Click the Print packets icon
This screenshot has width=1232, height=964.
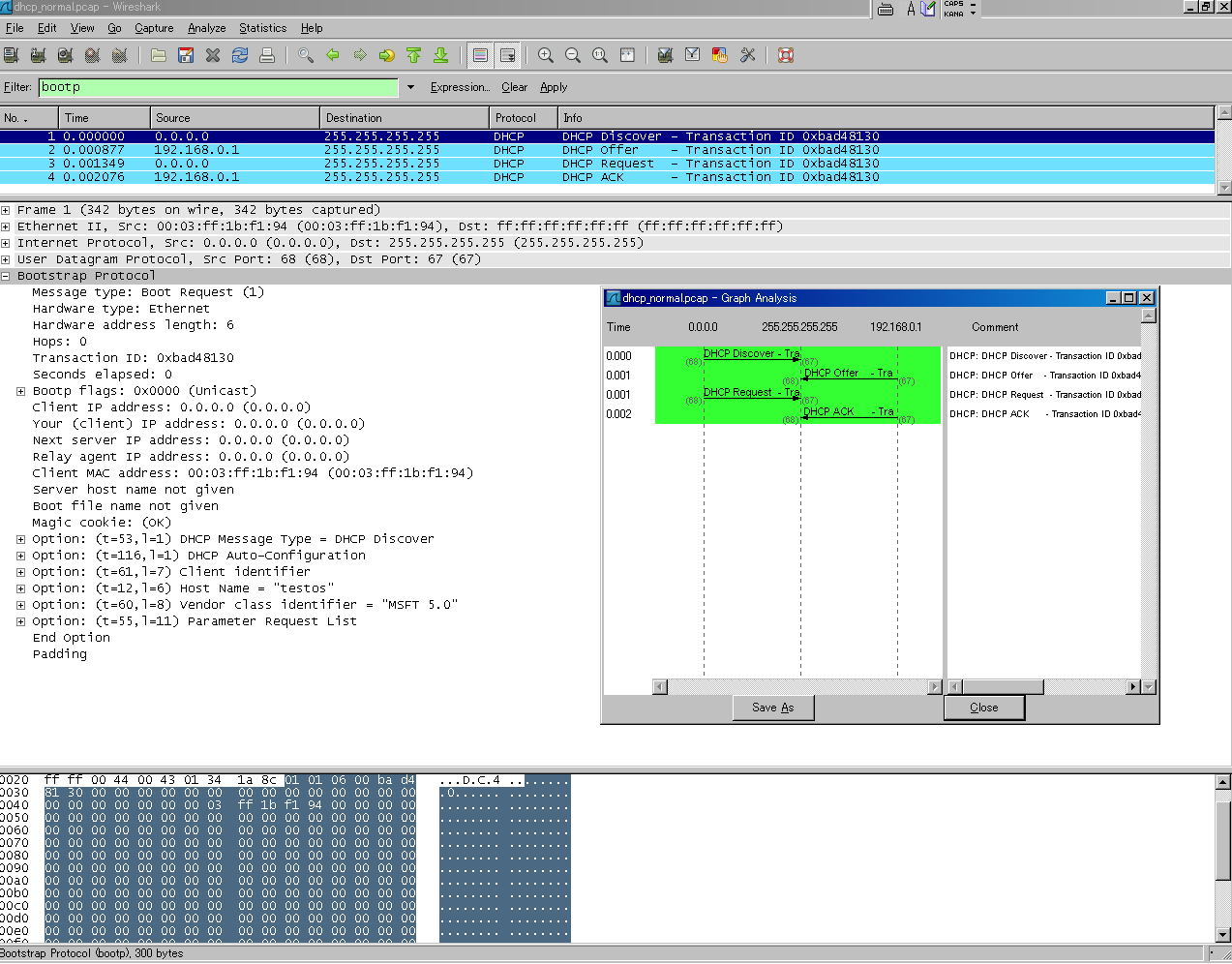pyautogui.click(x=267, y=55)
